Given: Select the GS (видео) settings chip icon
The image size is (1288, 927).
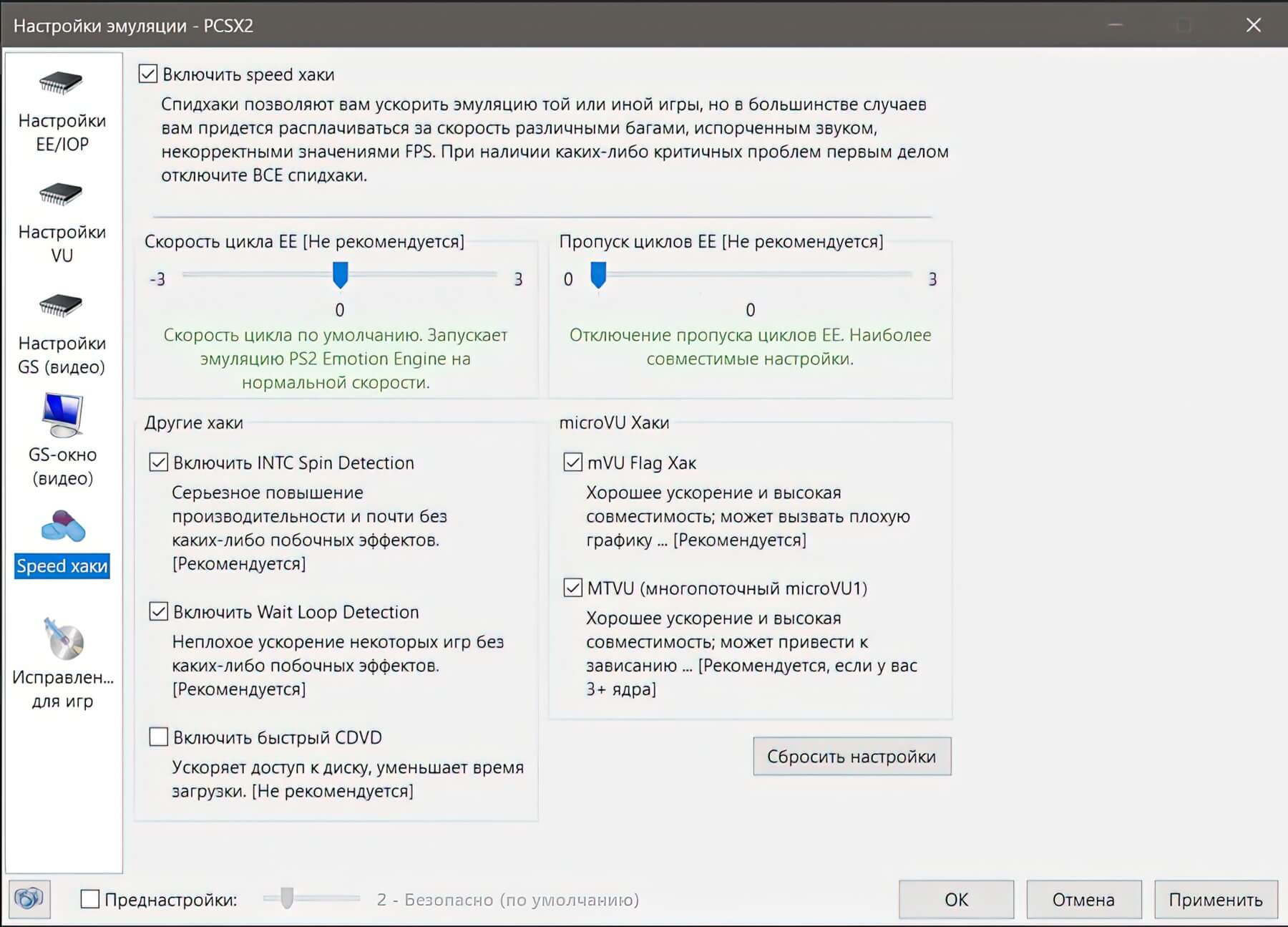Looking at the screenshot, I should 61,306.
